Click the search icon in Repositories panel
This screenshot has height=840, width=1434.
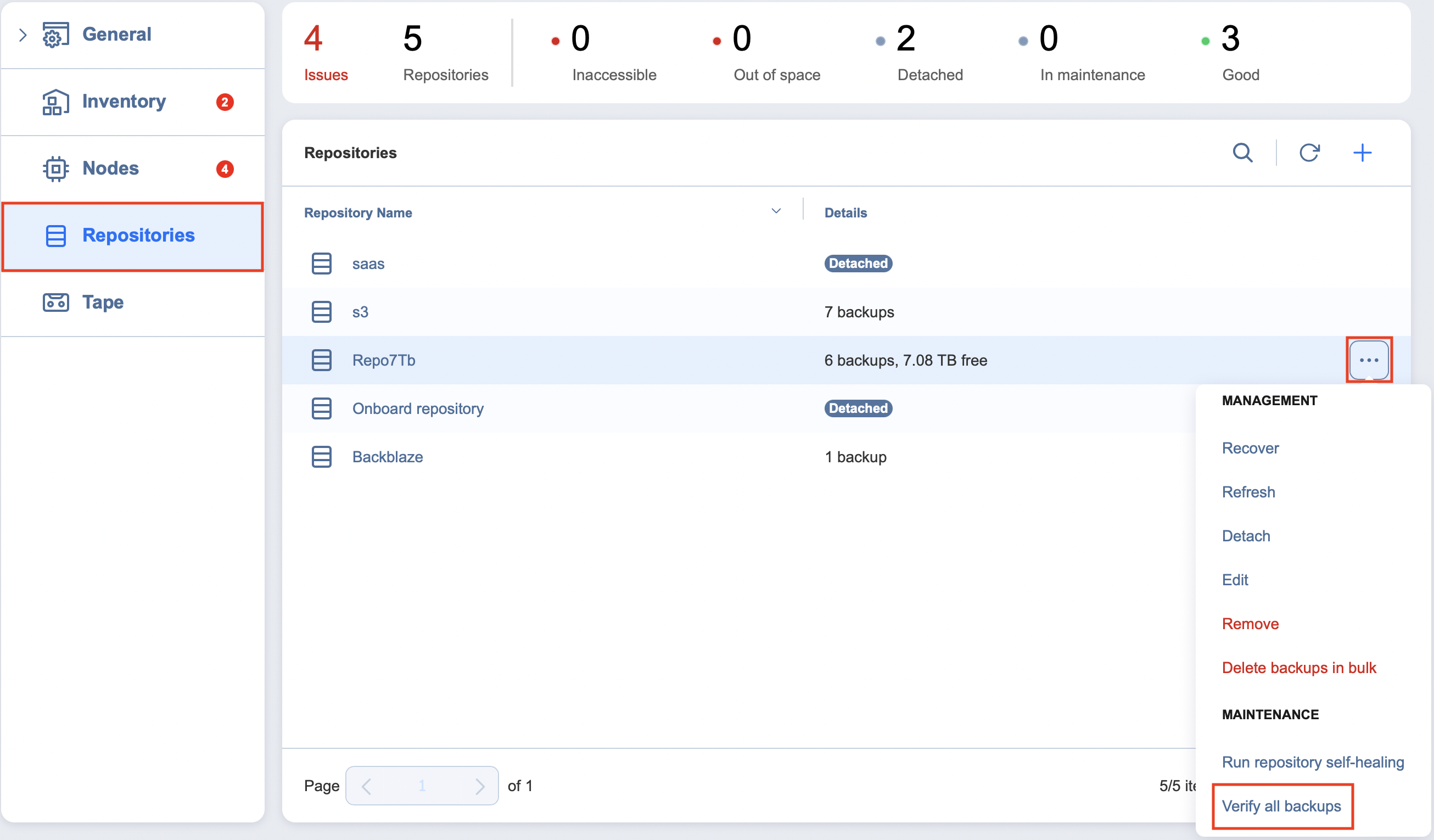pyautogui.click(x=1243, y=153)
